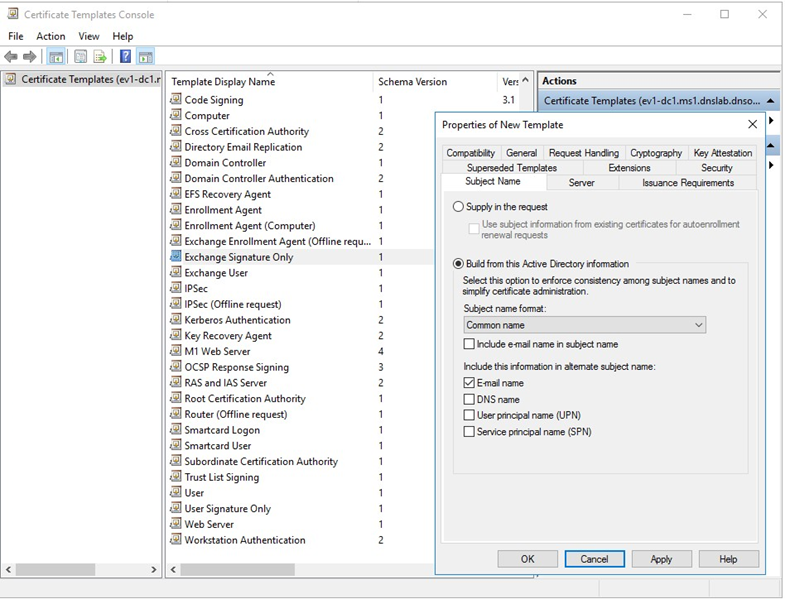Enable the DNS name checkbox
The image size is (785, 599).
pyautogui.click(x=469, y=399)
